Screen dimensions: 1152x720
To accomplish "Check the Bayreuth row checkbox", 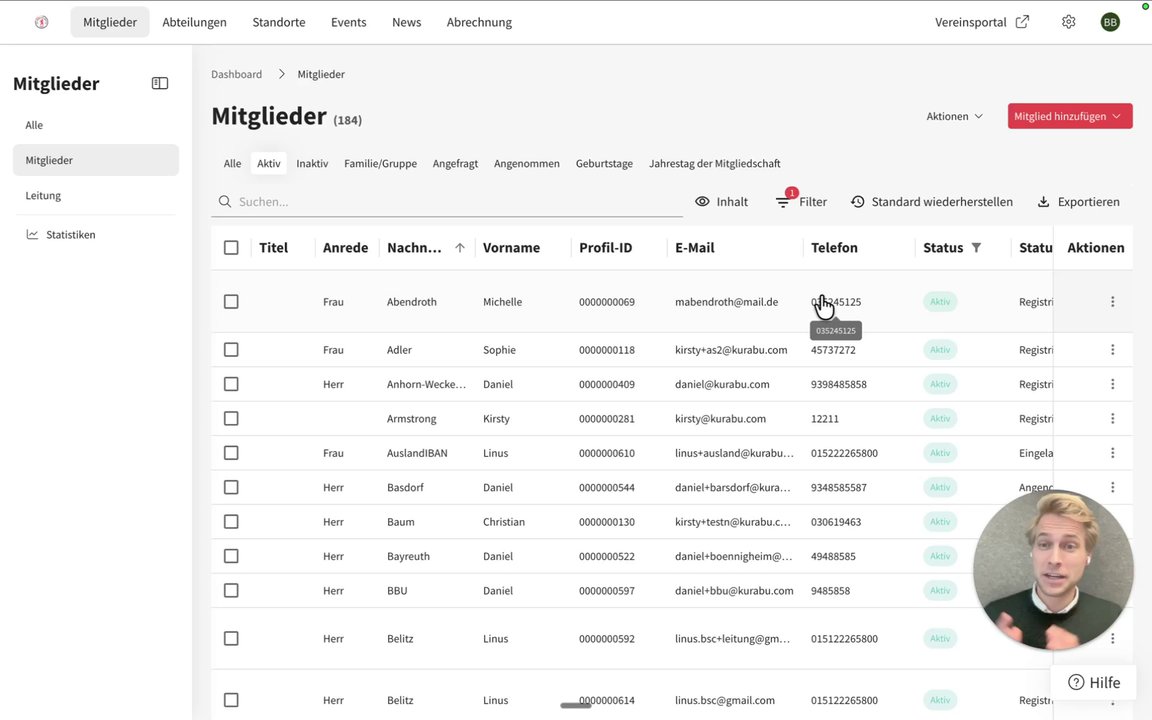I will (x=231, y=556).
